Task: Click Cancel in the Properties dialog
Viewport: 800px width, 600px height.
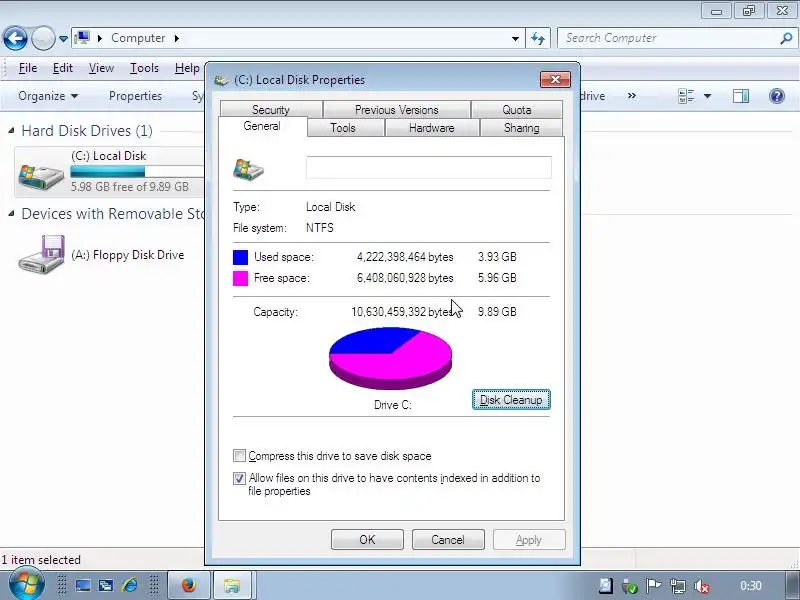Action: pyautogui.click(x=448, y=540)
